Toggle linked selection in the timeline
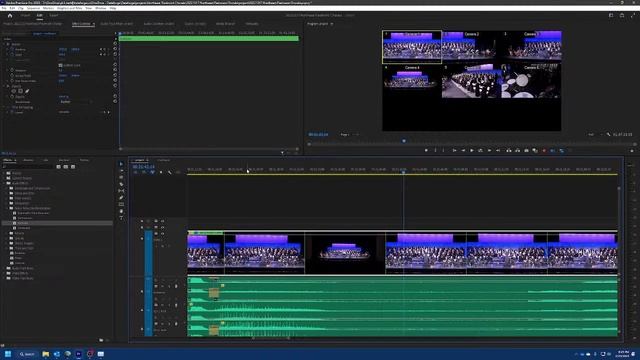This screenshot has width=640, height=360. click(152, 172)
